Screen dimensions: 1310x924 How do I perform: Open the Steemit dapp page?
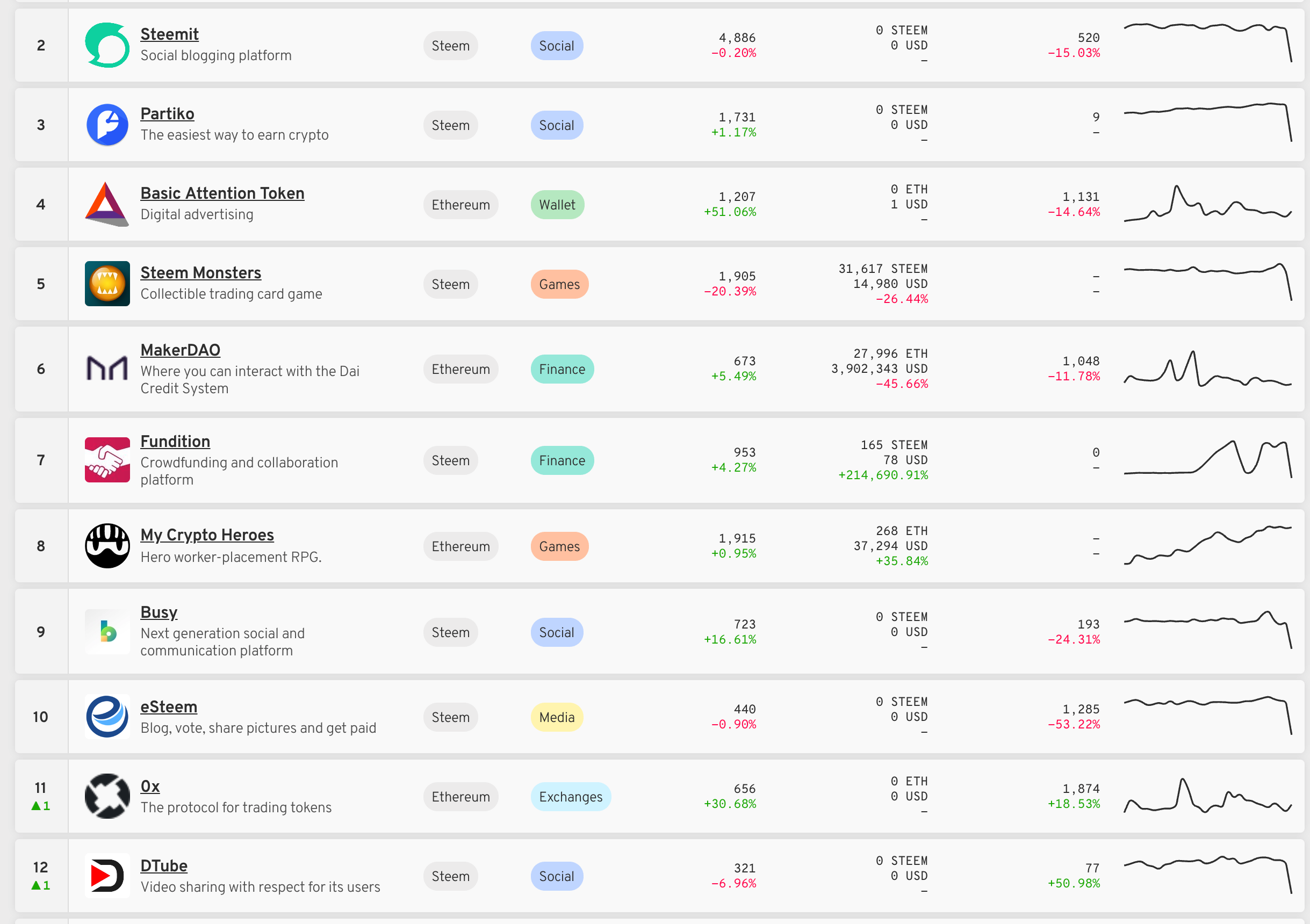(x=169, y=34)
